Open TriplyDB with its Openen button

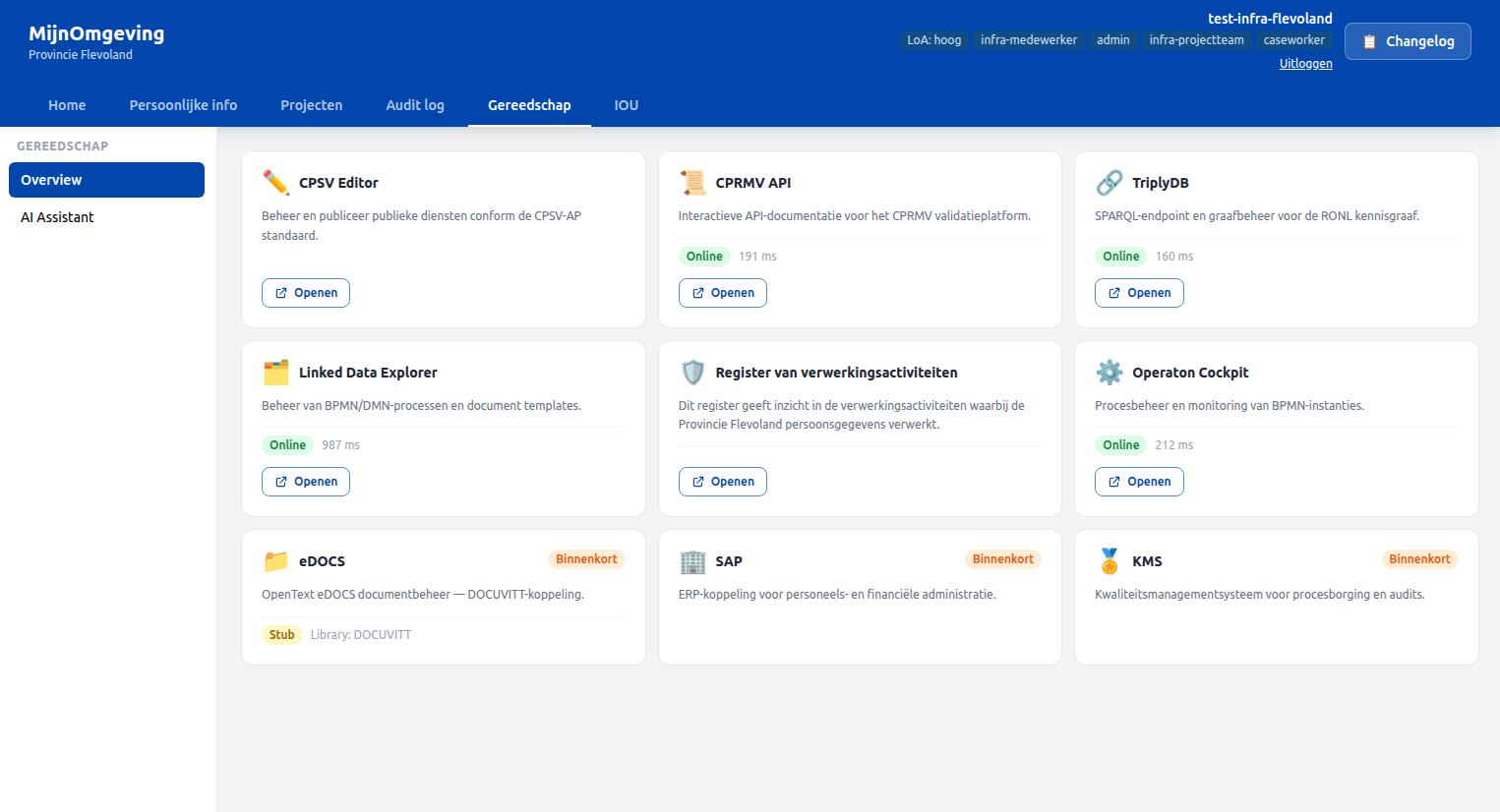(x=1139, y=292)
